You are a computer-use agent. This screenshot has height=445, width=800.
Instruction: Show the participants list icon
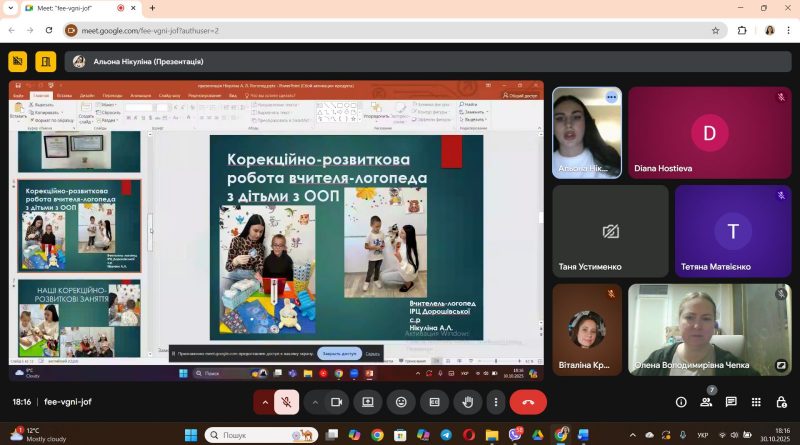coord(706,402)
